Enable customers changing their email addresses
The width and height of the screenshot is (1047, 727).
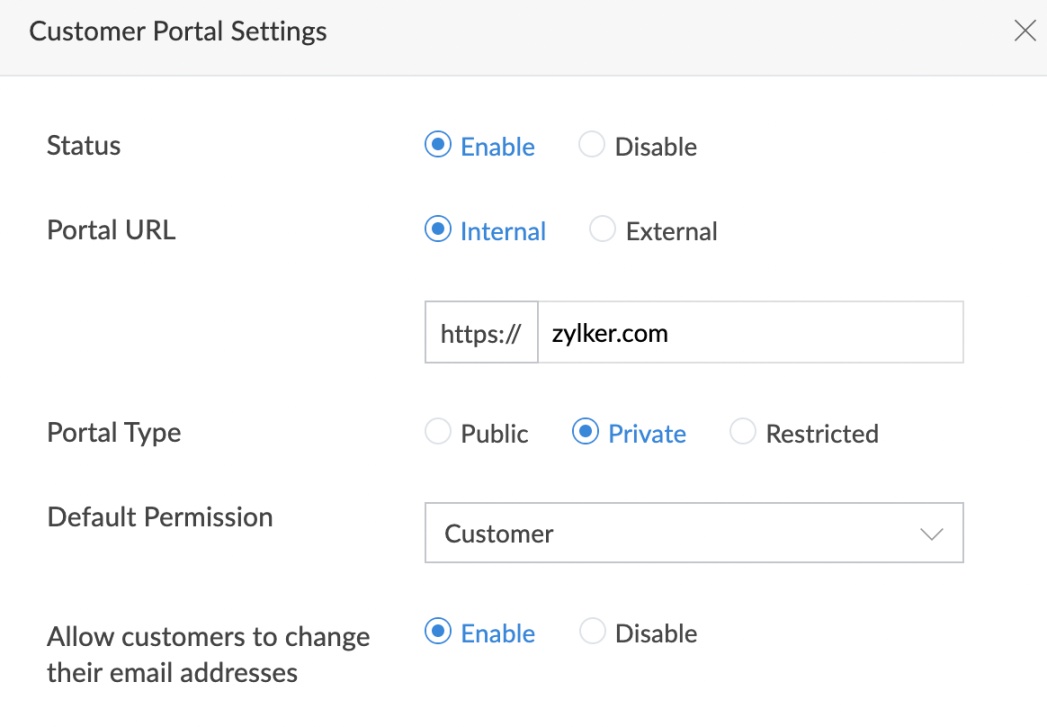[x=437, y=633]
